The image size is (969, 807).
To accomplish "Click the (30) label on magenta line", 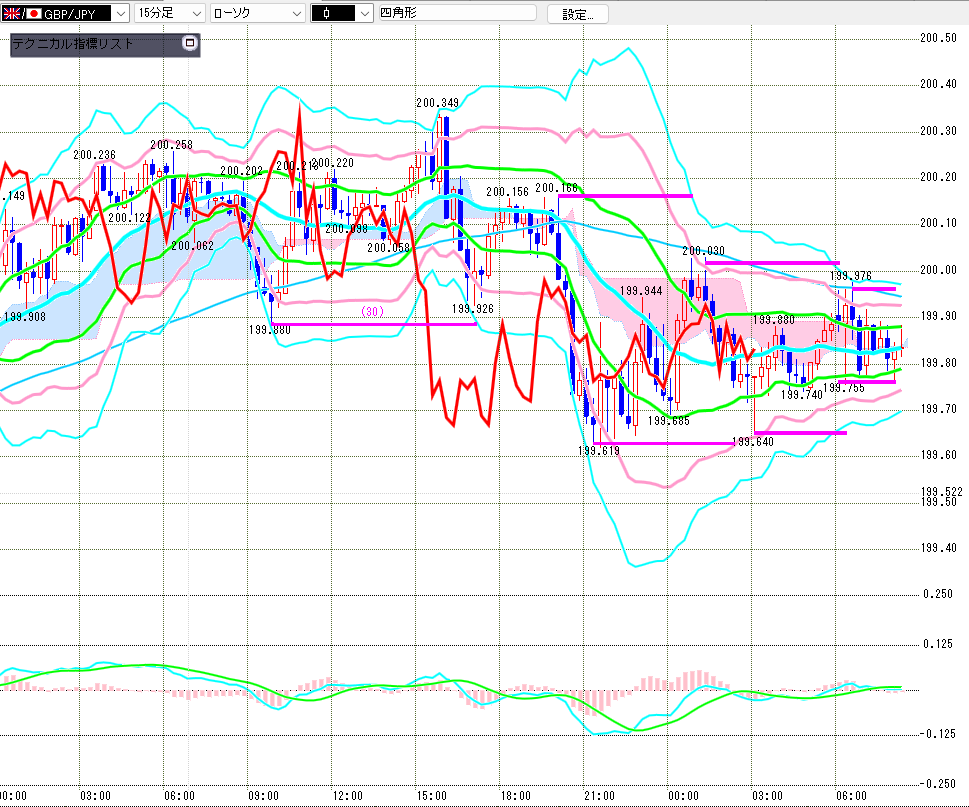I will pos(372,312).
